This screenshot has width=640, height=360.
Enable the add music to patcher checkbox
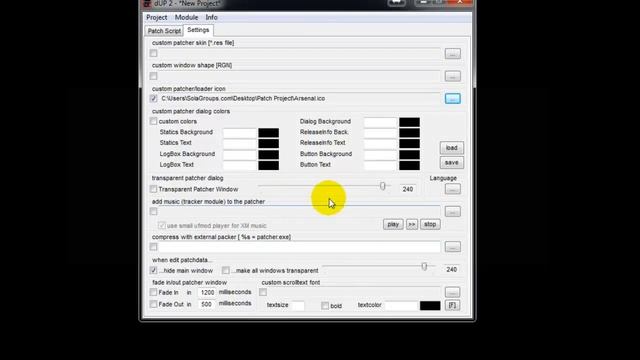point(153,211)
